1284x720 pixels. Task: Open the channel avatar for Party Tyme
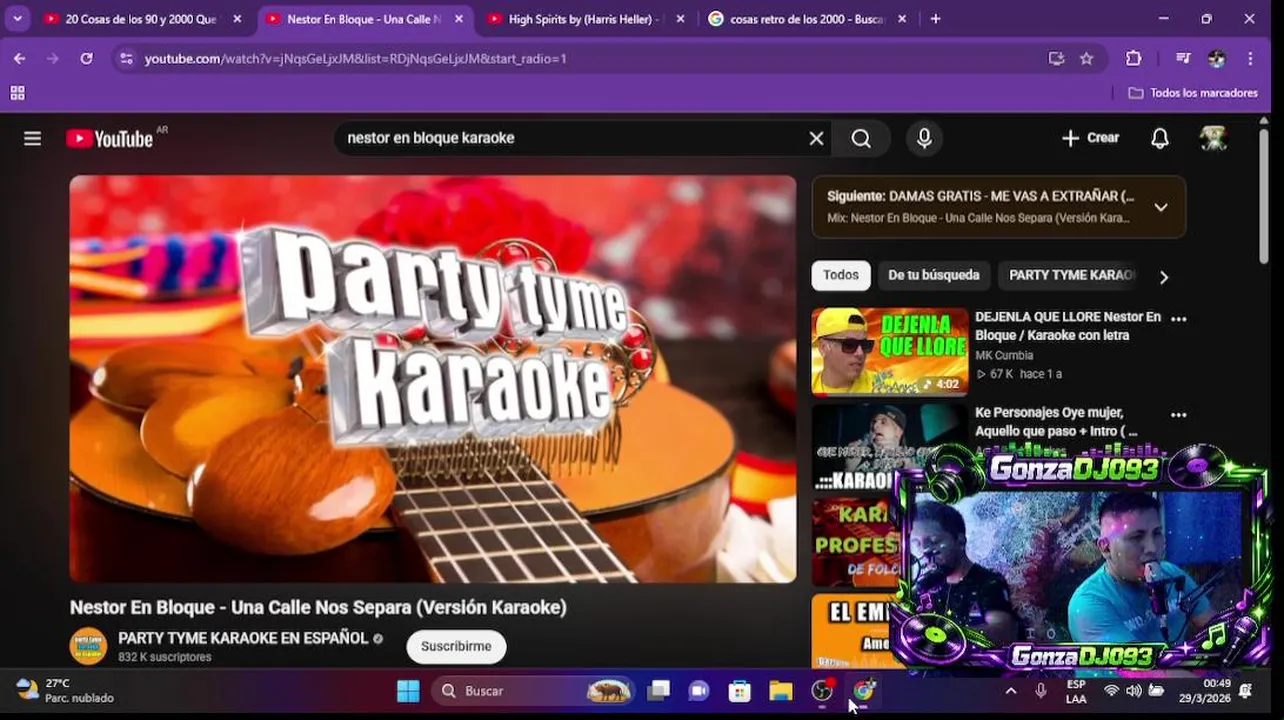88,646
